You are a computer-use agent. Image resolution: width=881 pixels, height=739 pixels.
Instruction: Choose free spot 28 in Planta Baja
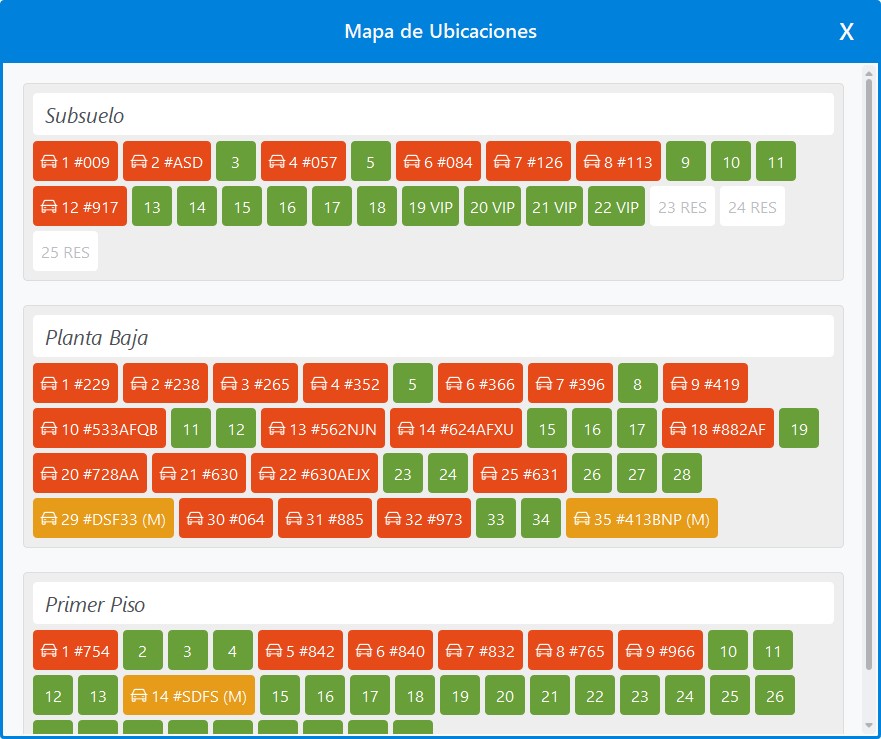pos(681,475)
